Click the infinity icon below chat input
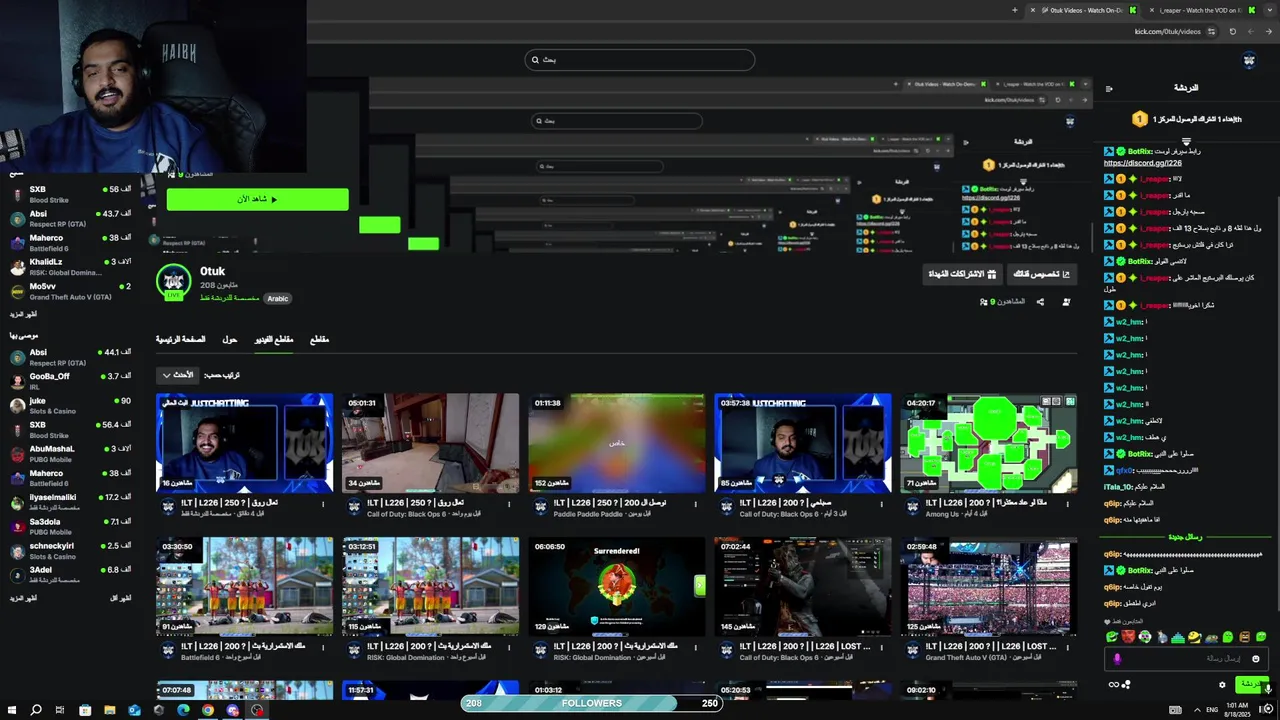Viewport: 1280px width, 720px height. click(1114, 685)
